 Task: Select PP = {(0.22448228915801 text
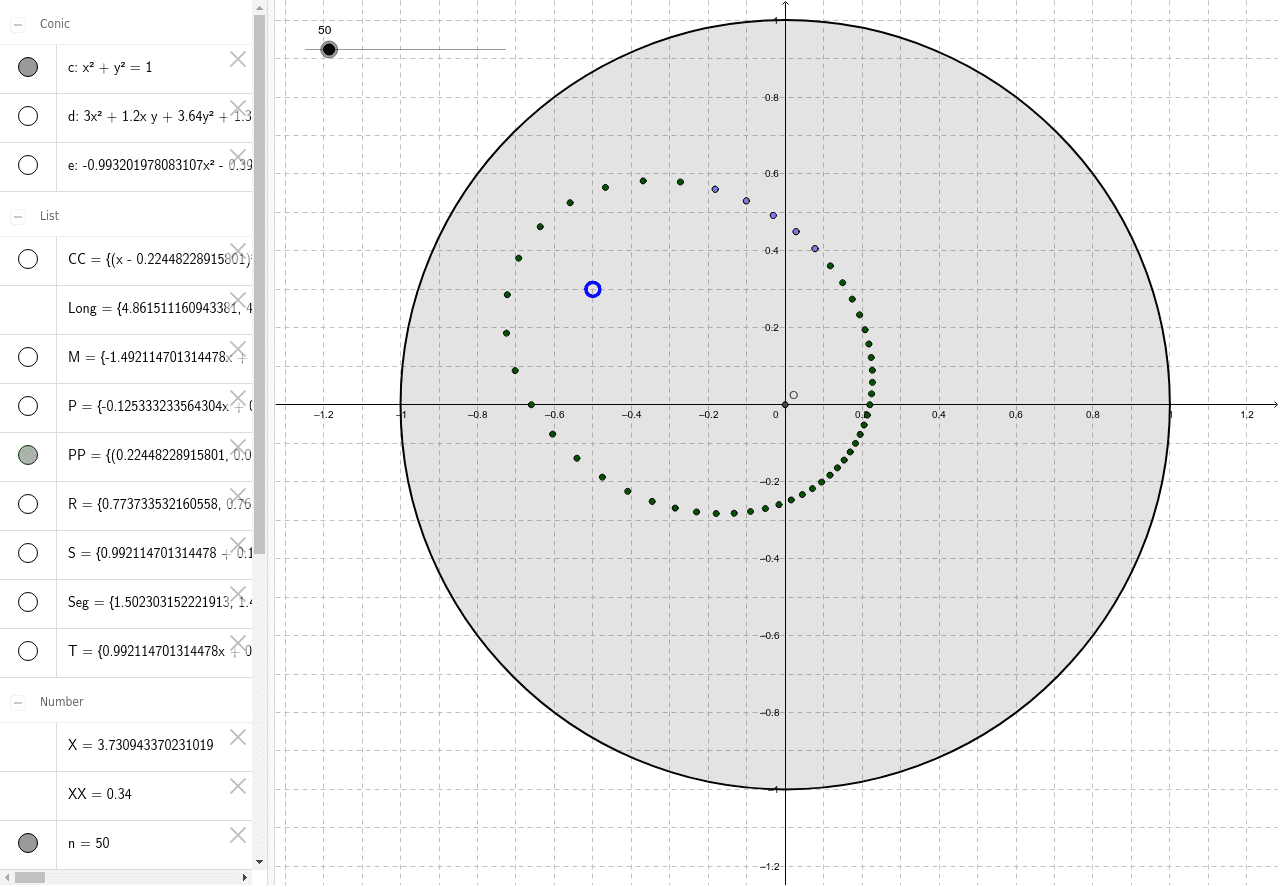tap(160, 455)
